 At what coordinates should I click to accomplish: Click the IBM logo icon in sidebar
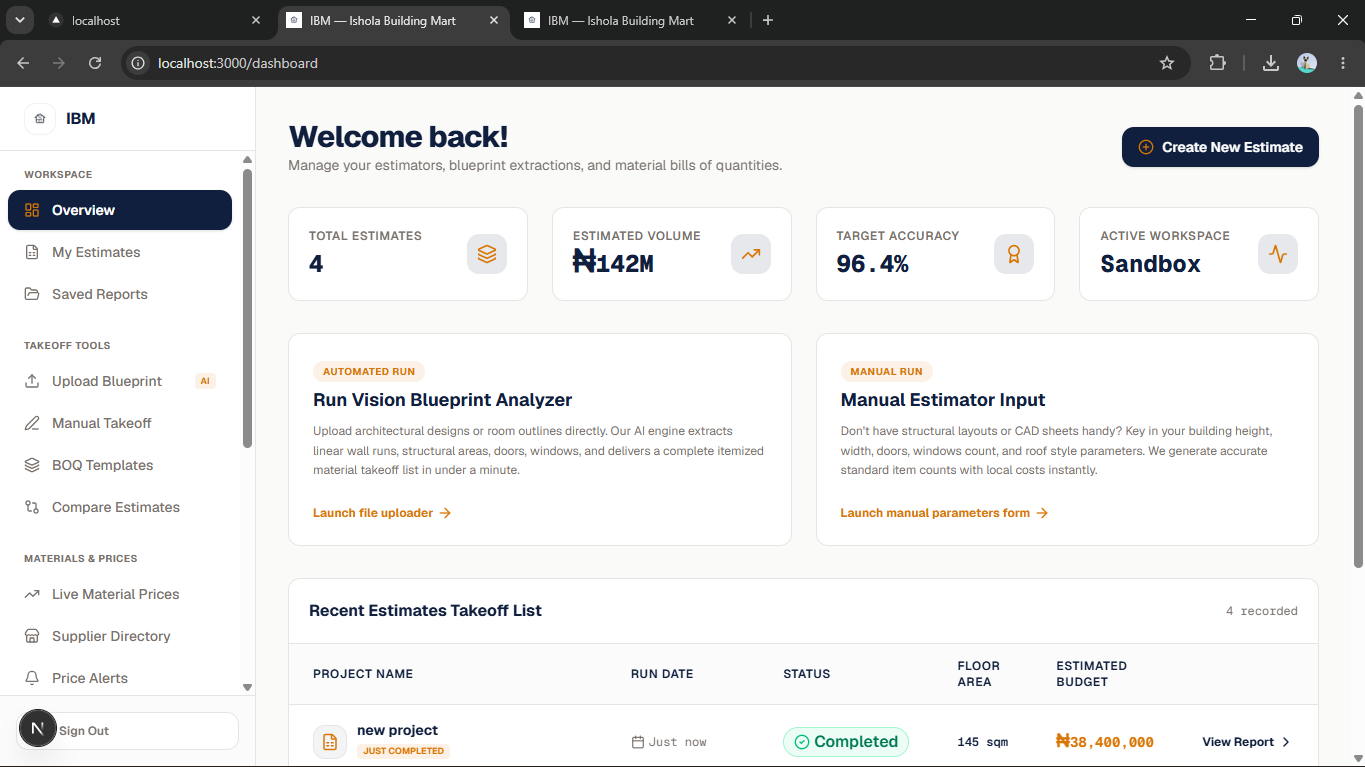[x=40, y=119]
